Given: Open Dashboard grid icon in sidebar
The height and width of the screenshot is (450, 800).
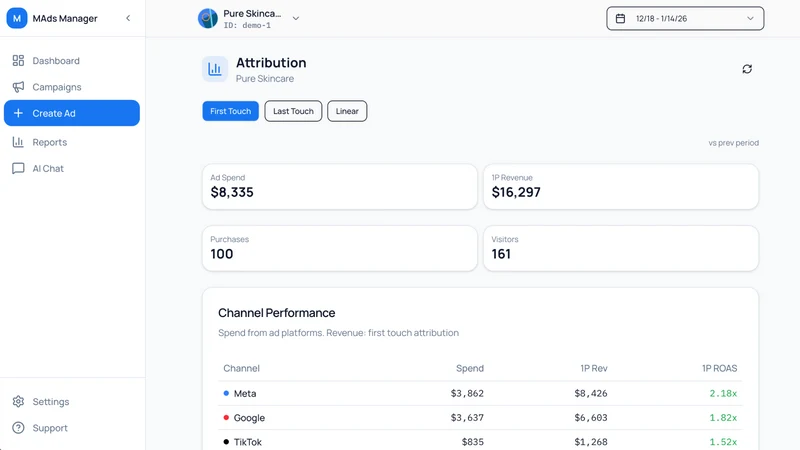Looking at the screenshot, I should point(18,61).
